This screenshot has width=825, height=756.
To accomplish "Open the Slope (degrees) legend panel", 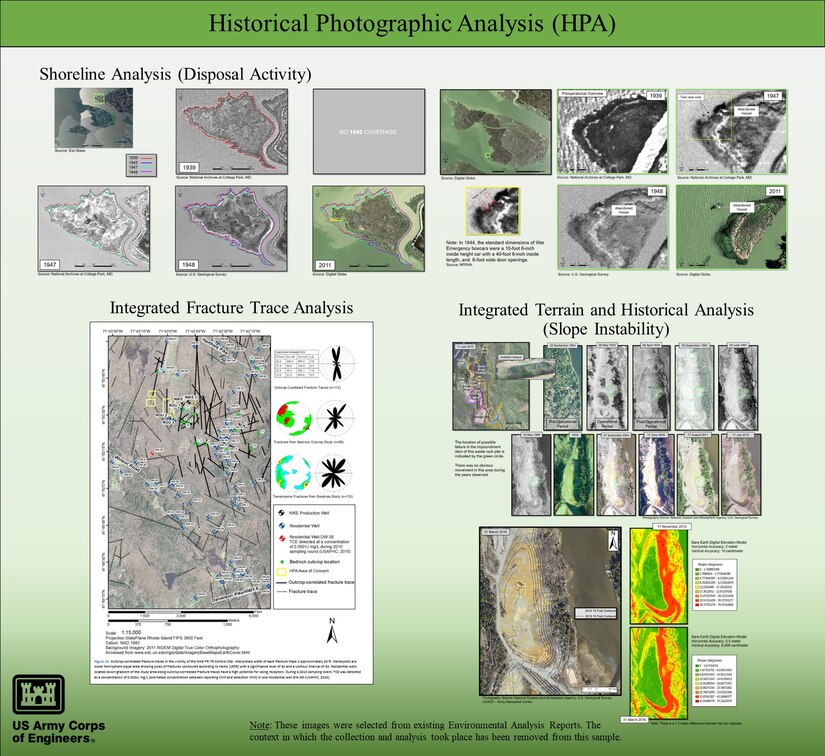I will tap(711, 564).
